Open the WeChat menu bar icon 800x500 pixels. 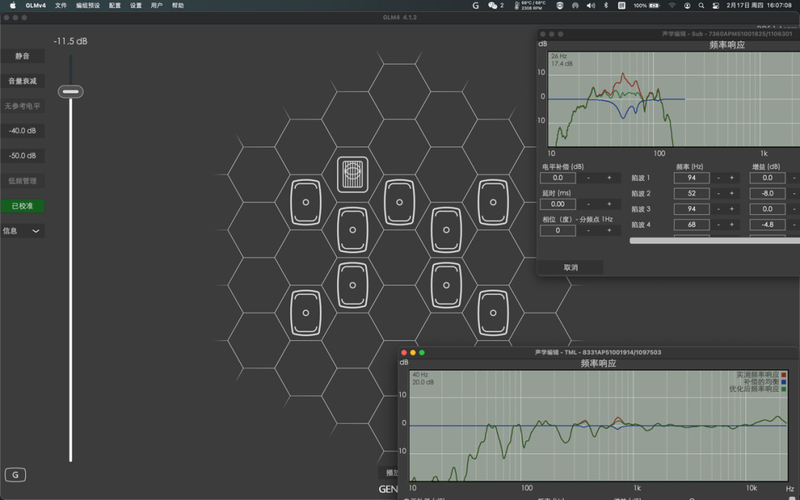coord(495,5)
